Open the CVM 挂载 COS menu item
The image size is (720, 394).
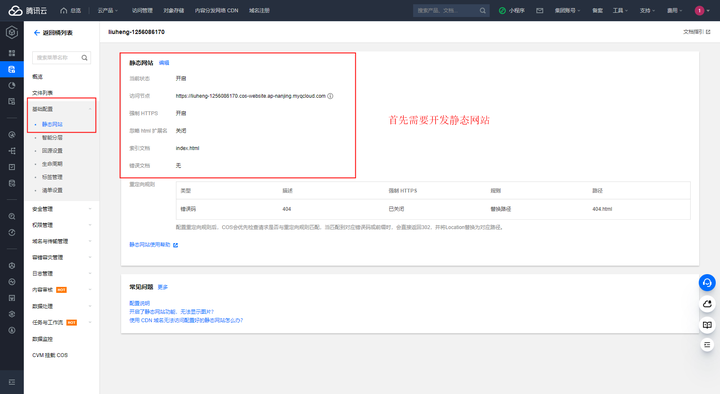pos(50,355)
